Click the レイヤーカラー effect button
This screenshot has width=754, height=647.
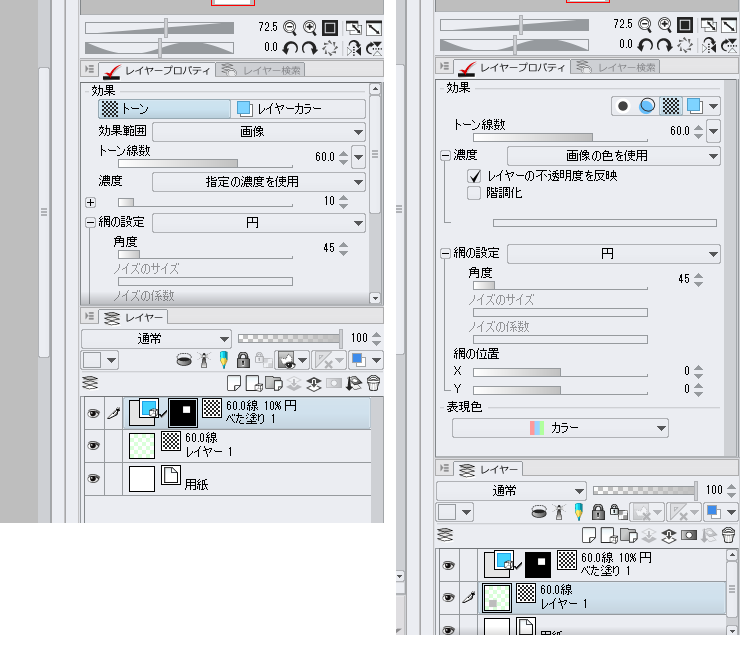tap(298, 109)
